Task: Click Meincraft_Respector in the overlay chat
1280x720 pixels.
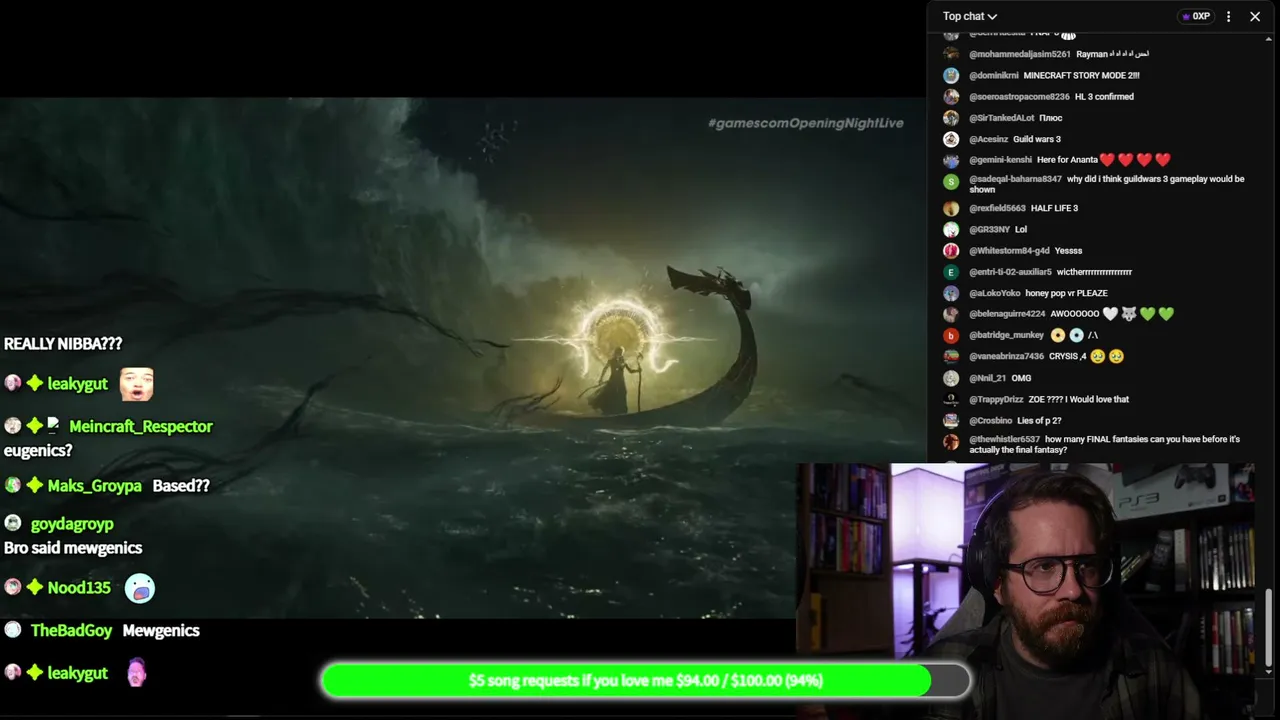Action: coord(141,426)
